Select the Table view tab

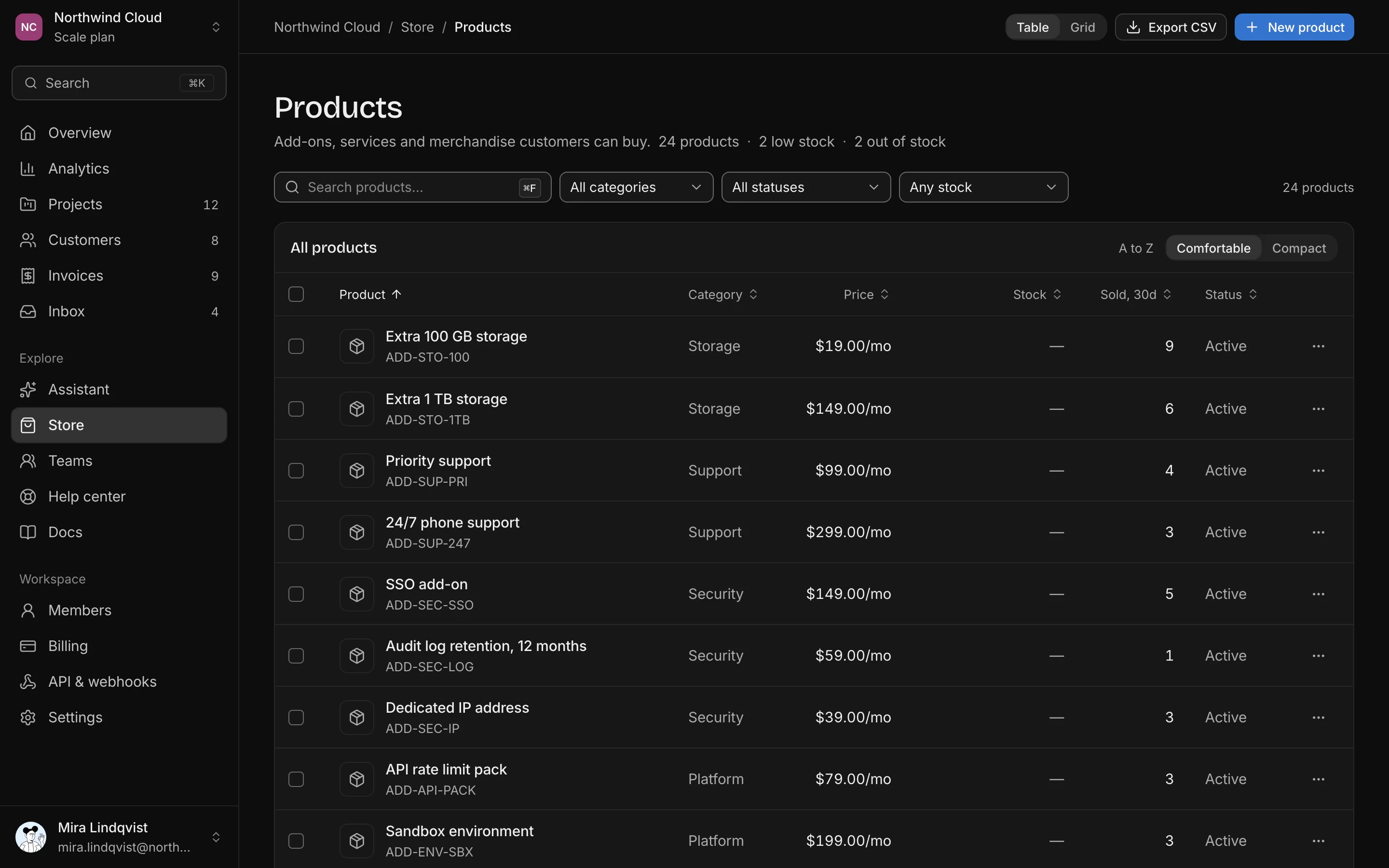pyautogui.click(x=1032, y=27)
